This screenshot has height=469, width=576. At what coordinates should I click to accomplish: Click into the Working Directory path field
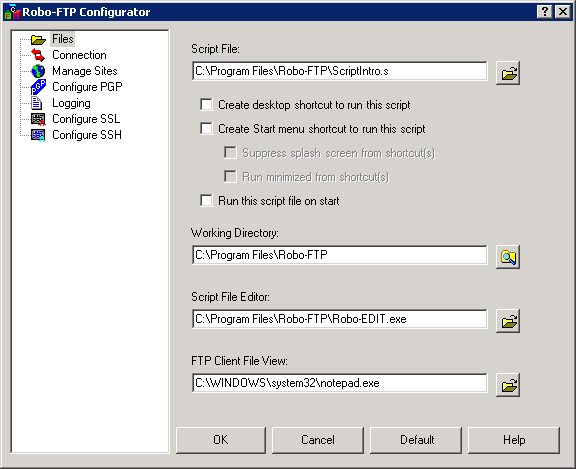pyautogui.click(x=340, y=255)
